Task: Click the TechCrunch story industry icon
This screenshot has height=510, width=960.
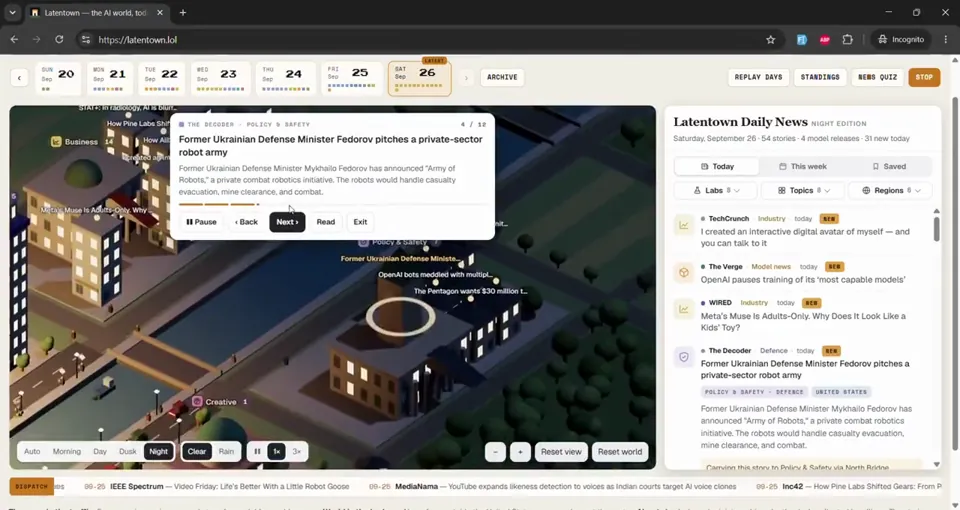Action: 684,225
